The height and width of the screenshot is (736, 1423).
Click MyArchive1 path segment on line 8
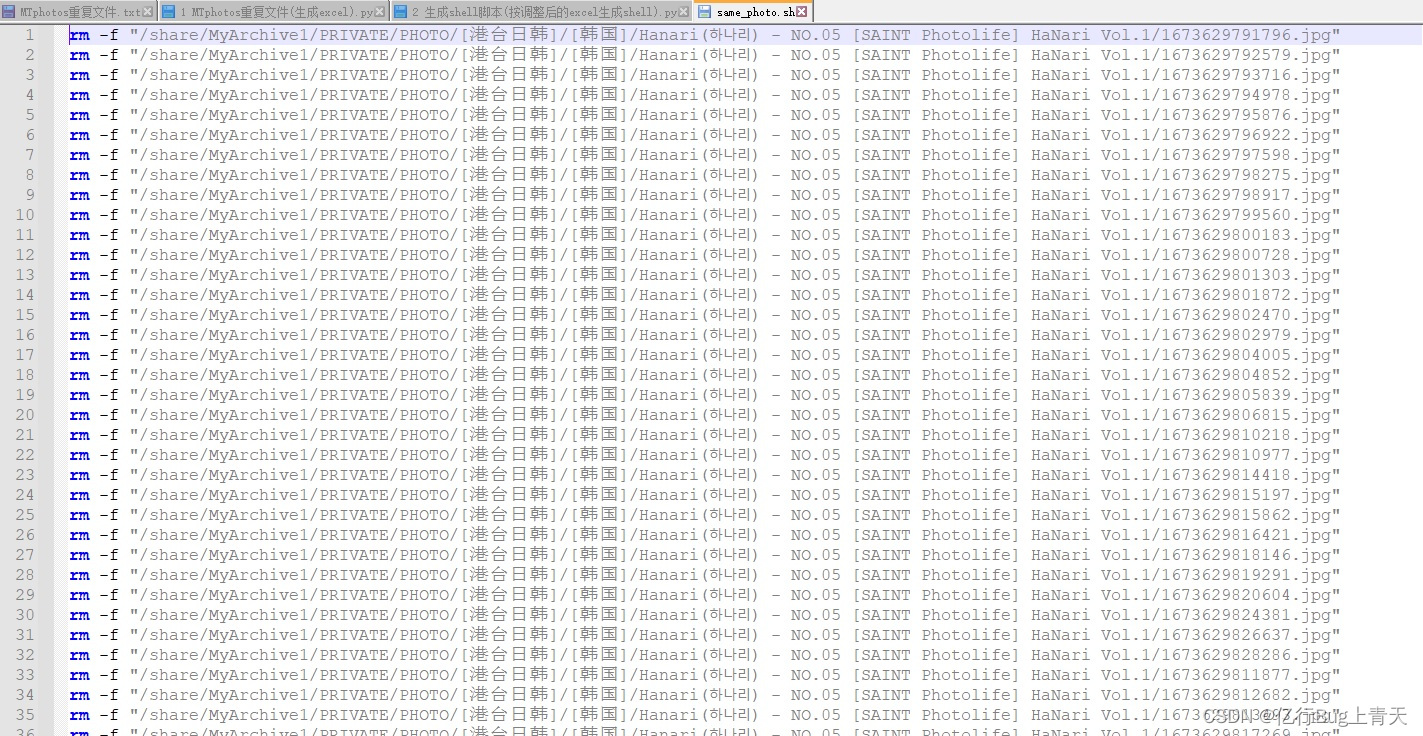click(259, 175)
